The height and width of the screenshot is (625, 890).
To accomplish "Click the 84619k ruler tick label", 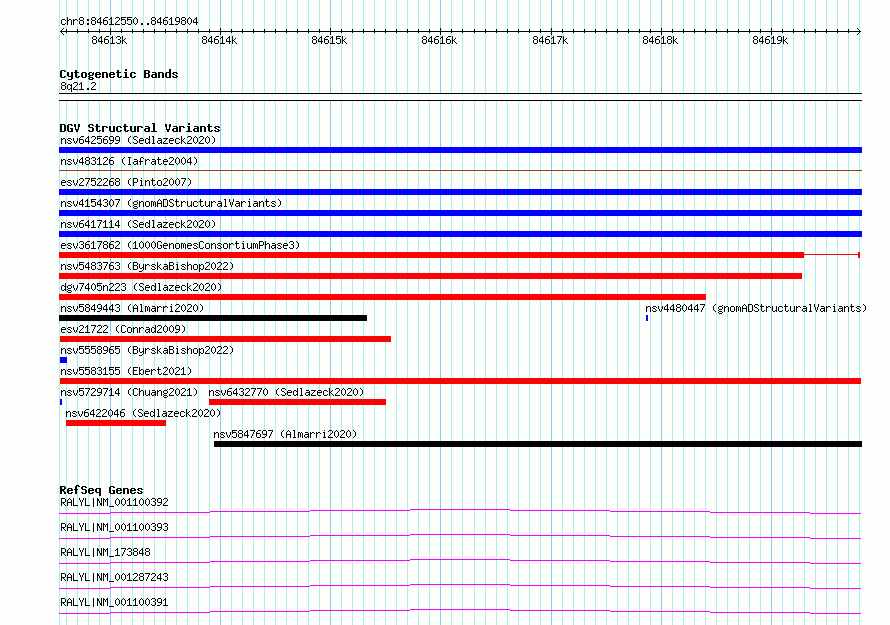I will tap(770, 40).
